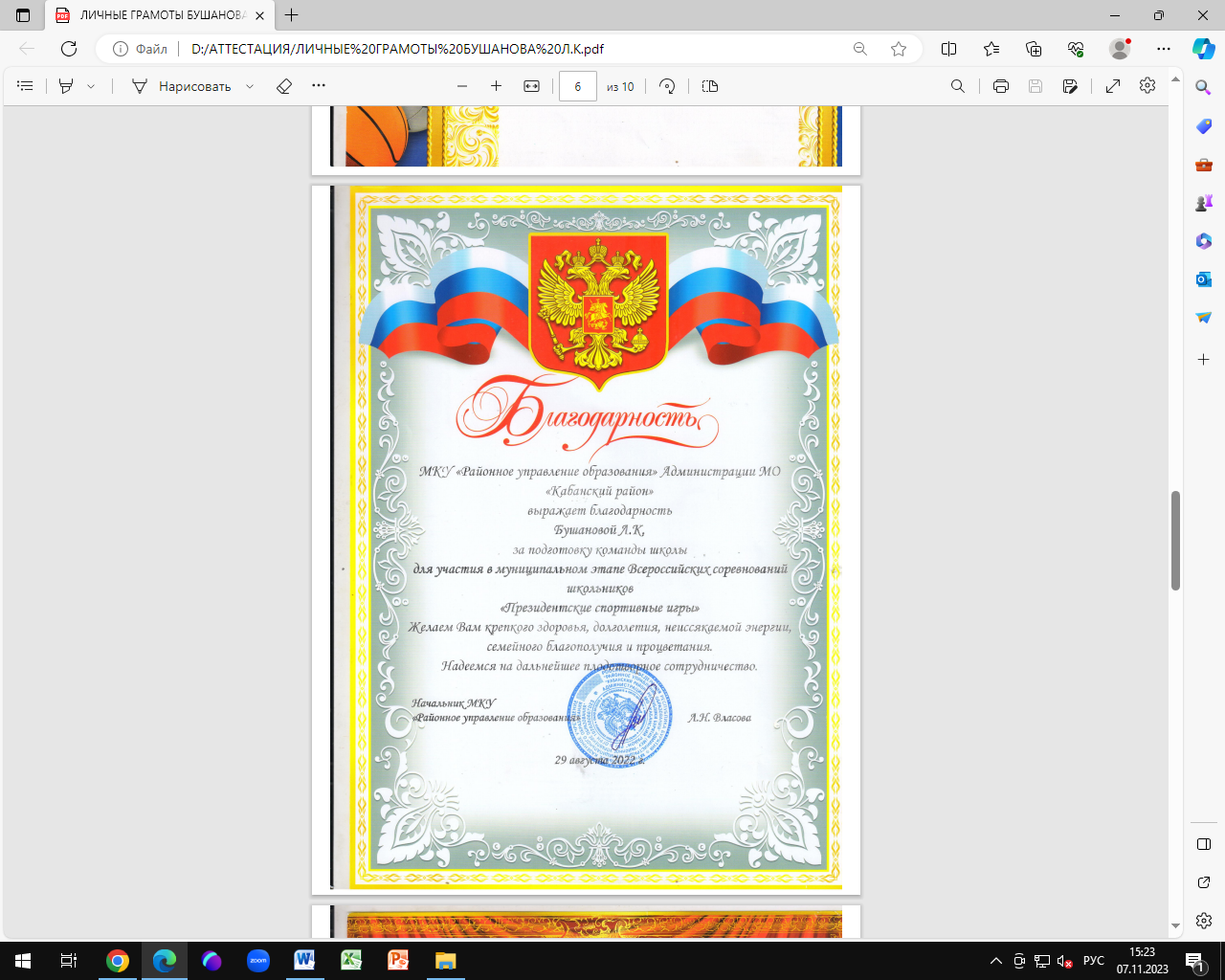The width and height of the screenshot is (1225, 980).
Task: Rotate the PDF page
Action: coord(667,86)
